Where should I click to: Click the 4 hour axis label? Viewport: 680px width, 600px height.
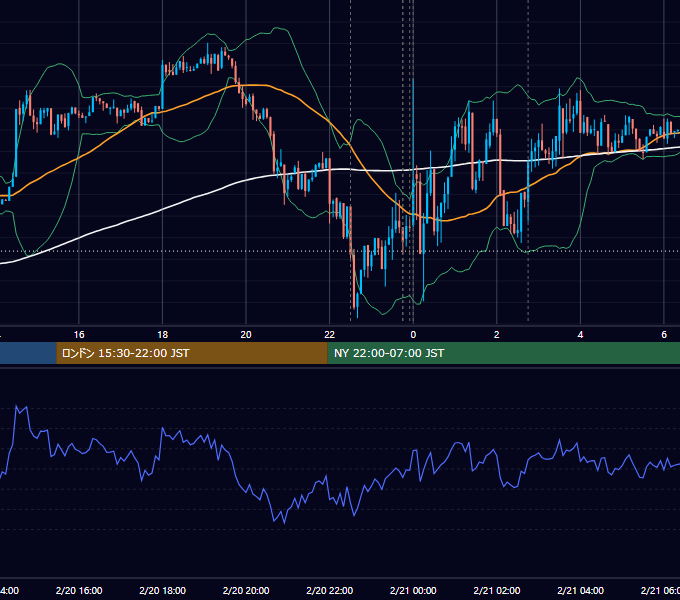point(580,335)
